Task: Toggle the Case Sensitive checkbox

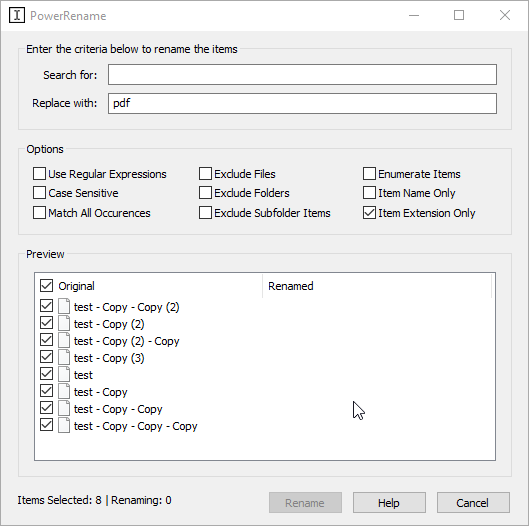Action: (x=39, y=193)
